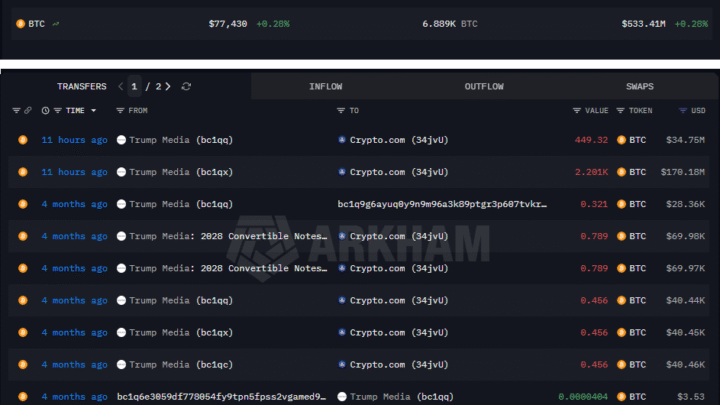The image size is (720, 405).
Task: Click the $3.53 USD amount
Action: pos(691,397)
